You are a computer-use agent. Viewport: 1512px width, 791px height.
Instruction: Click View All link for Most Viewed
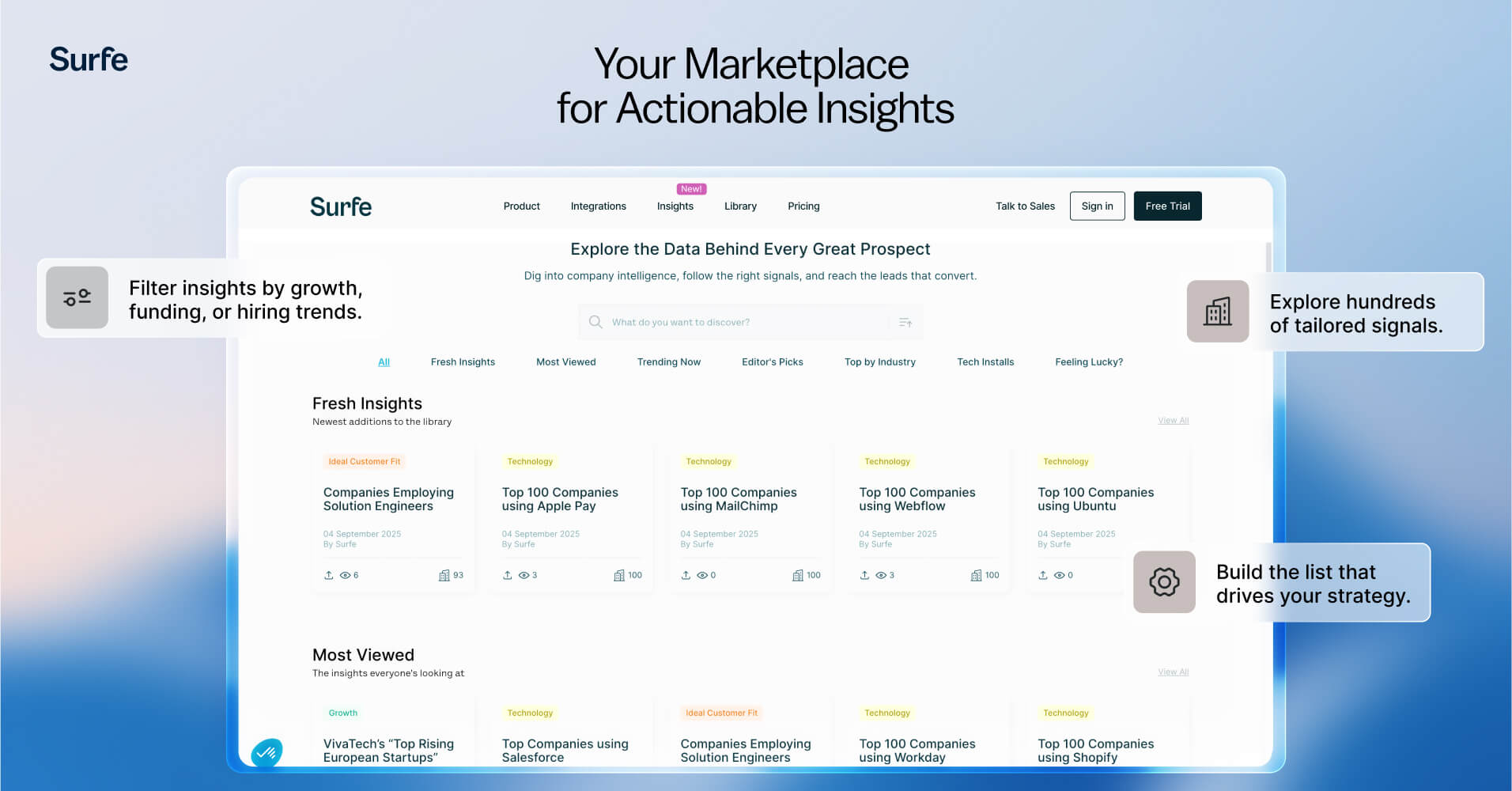tap(1174, 672)
